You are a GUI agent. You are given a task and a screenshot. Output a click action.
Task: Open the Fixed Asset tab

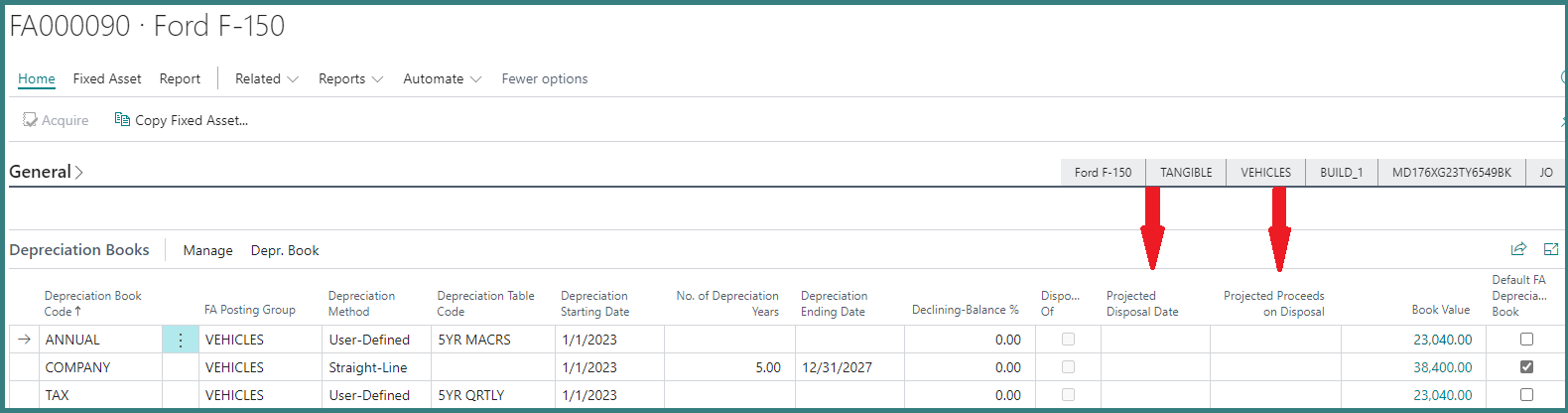107,78
